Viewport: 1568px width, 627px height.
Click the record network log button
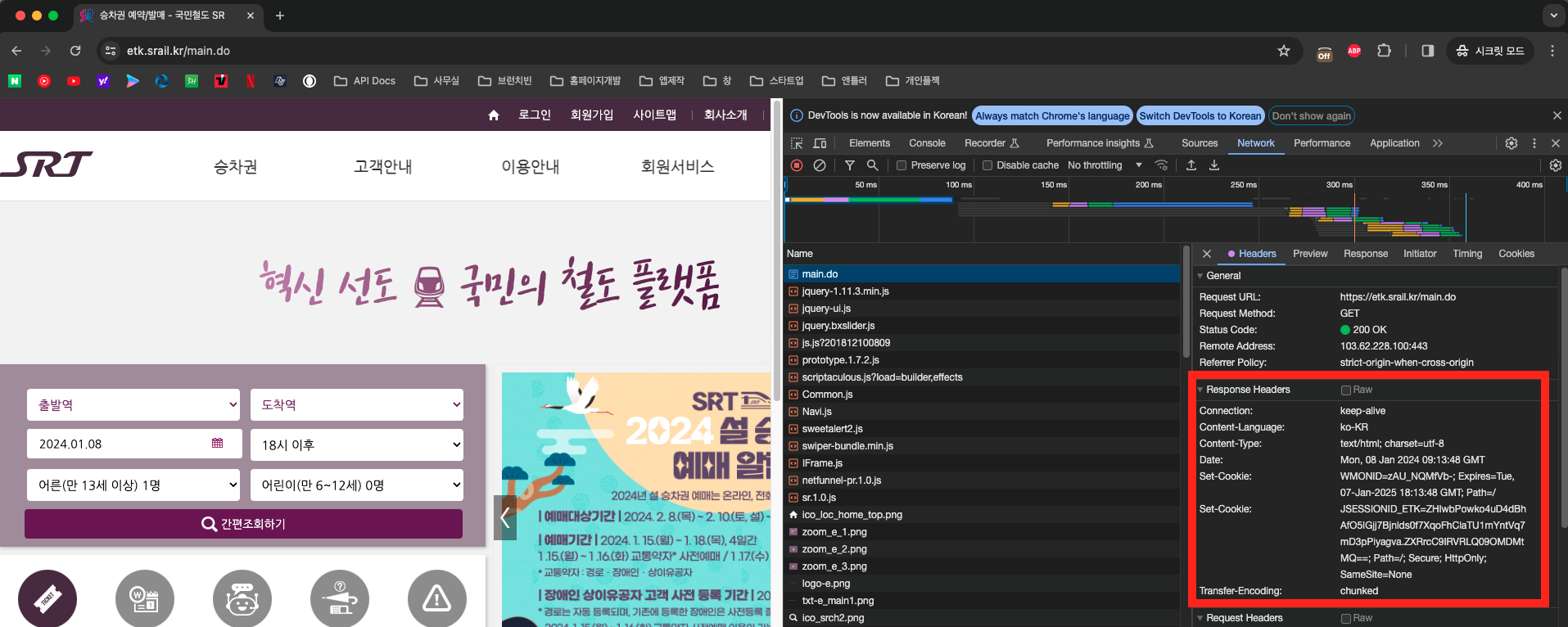click(x=797, y=165)
